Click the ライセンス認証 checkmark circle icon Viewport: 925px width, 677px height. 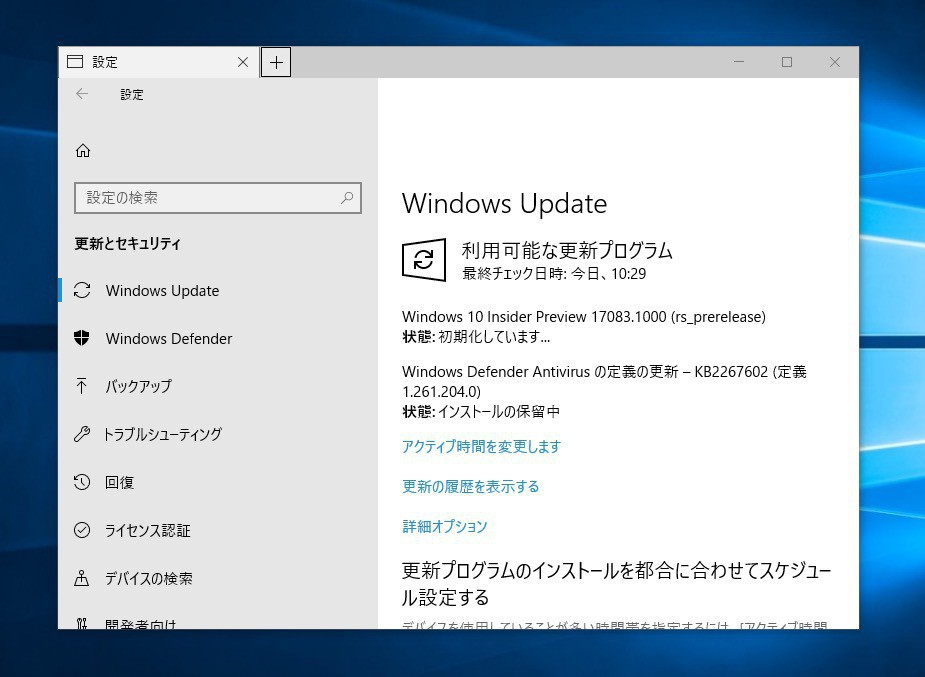pyautogui.click(x=83, y=530)
